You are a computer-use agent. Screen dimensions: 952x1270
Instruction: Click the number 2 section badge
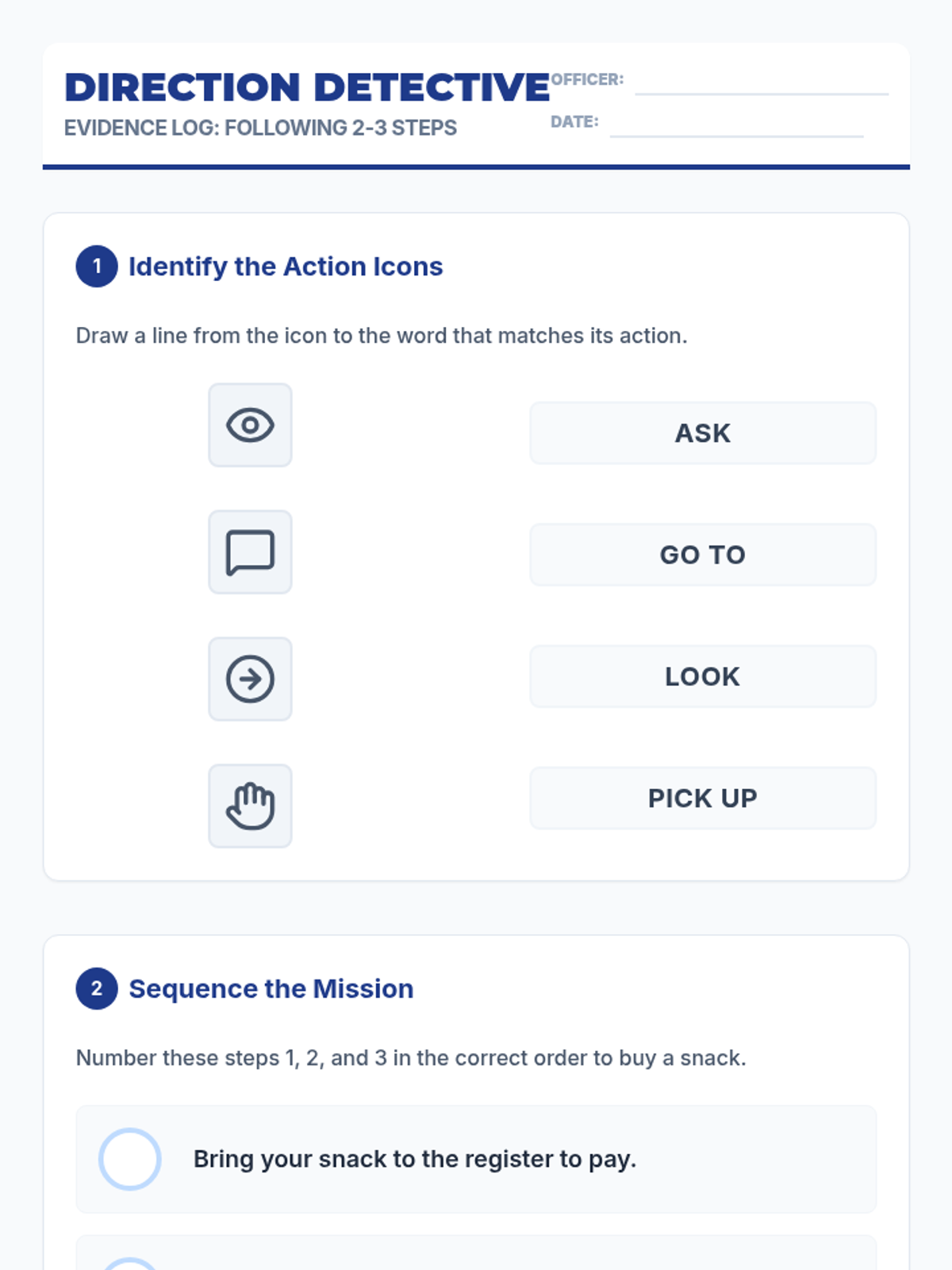[x=97, y=989]
